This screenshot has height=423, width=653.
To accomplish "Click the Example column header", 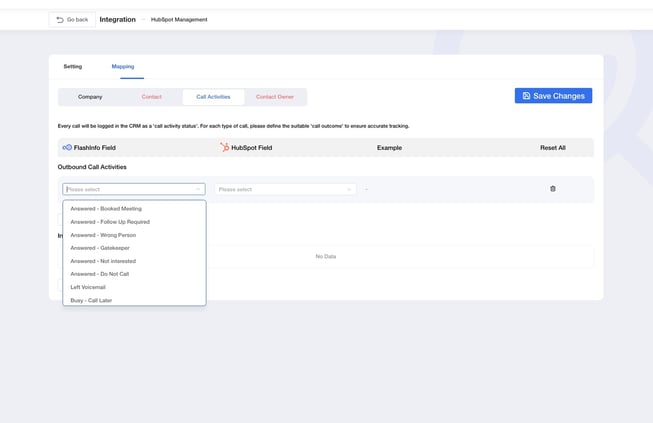I will 389,148.
